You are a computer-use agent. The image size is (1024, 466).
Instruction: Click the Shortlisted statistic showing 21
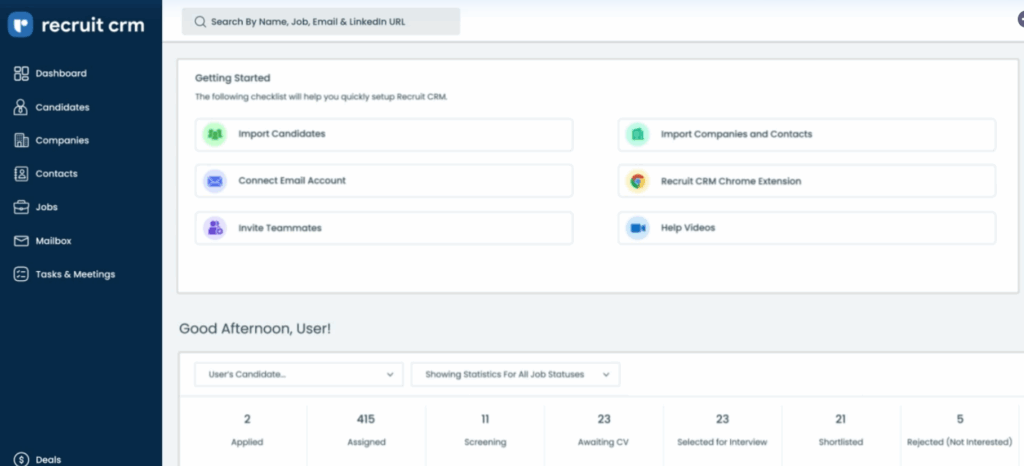pyautogui.click(x=840, y=430)
